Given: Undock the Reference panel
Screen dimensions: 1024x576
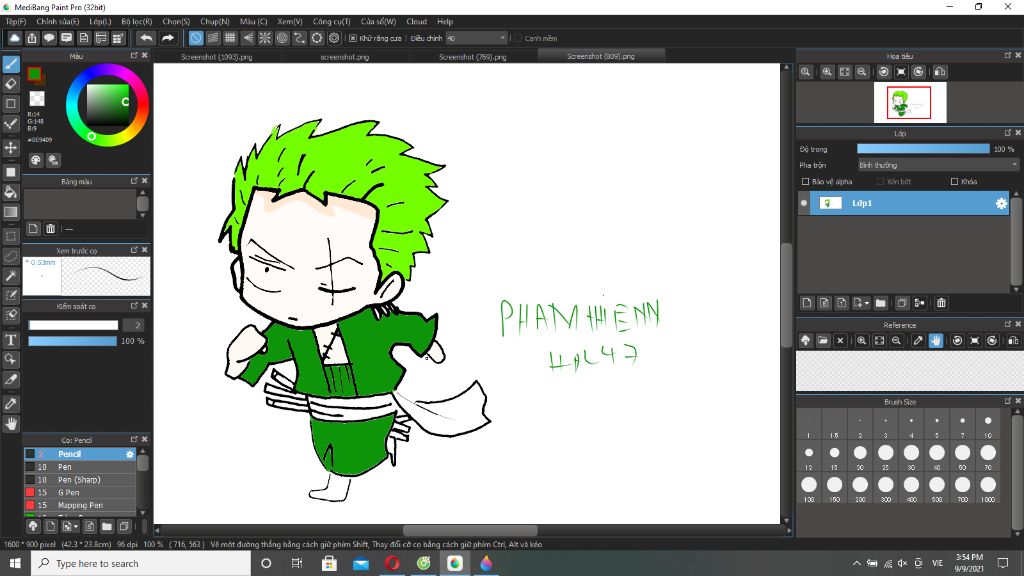Looking at the screenshot, I should pos(1008,324).
